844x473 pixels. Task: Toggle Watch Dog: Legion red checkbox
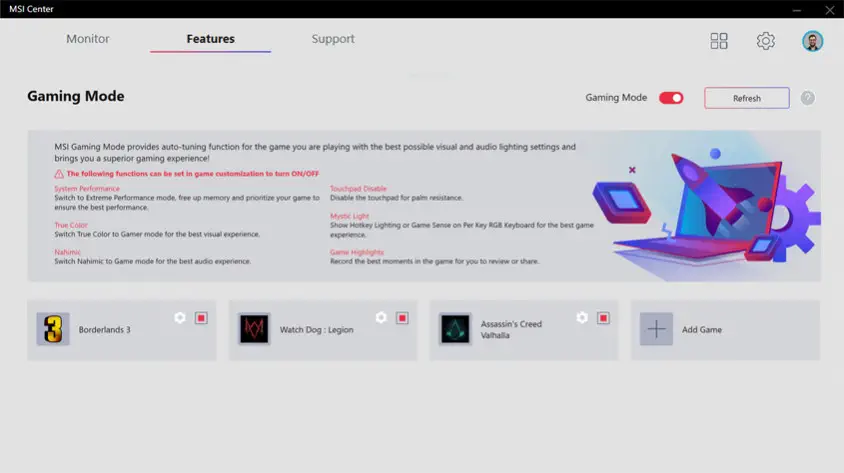tap(402, 318)
